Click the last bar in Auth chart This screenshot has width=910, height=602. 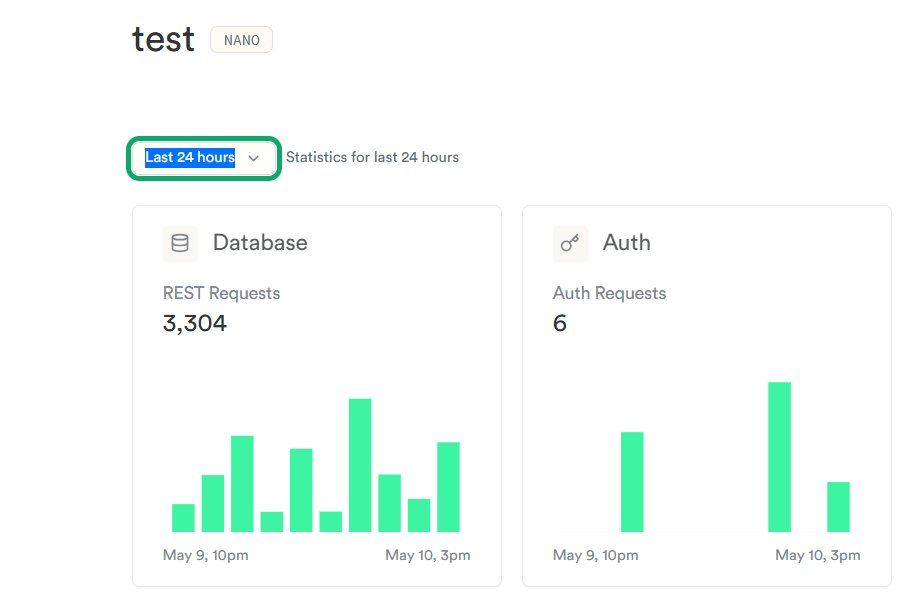839,507
